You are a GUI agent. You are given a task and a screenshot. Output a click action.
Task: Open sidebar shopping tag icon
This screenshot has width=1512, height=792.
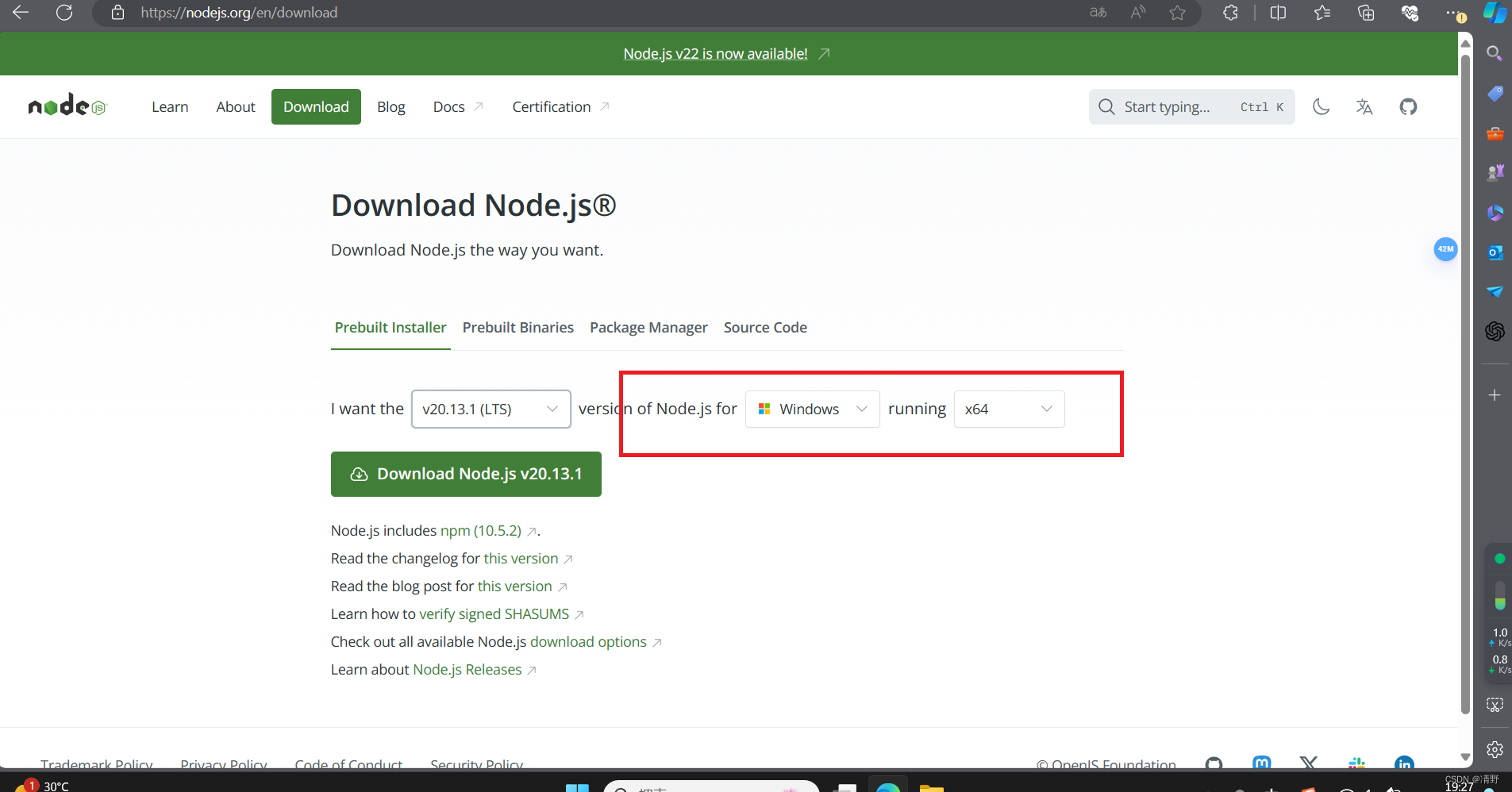[1495, 93]
